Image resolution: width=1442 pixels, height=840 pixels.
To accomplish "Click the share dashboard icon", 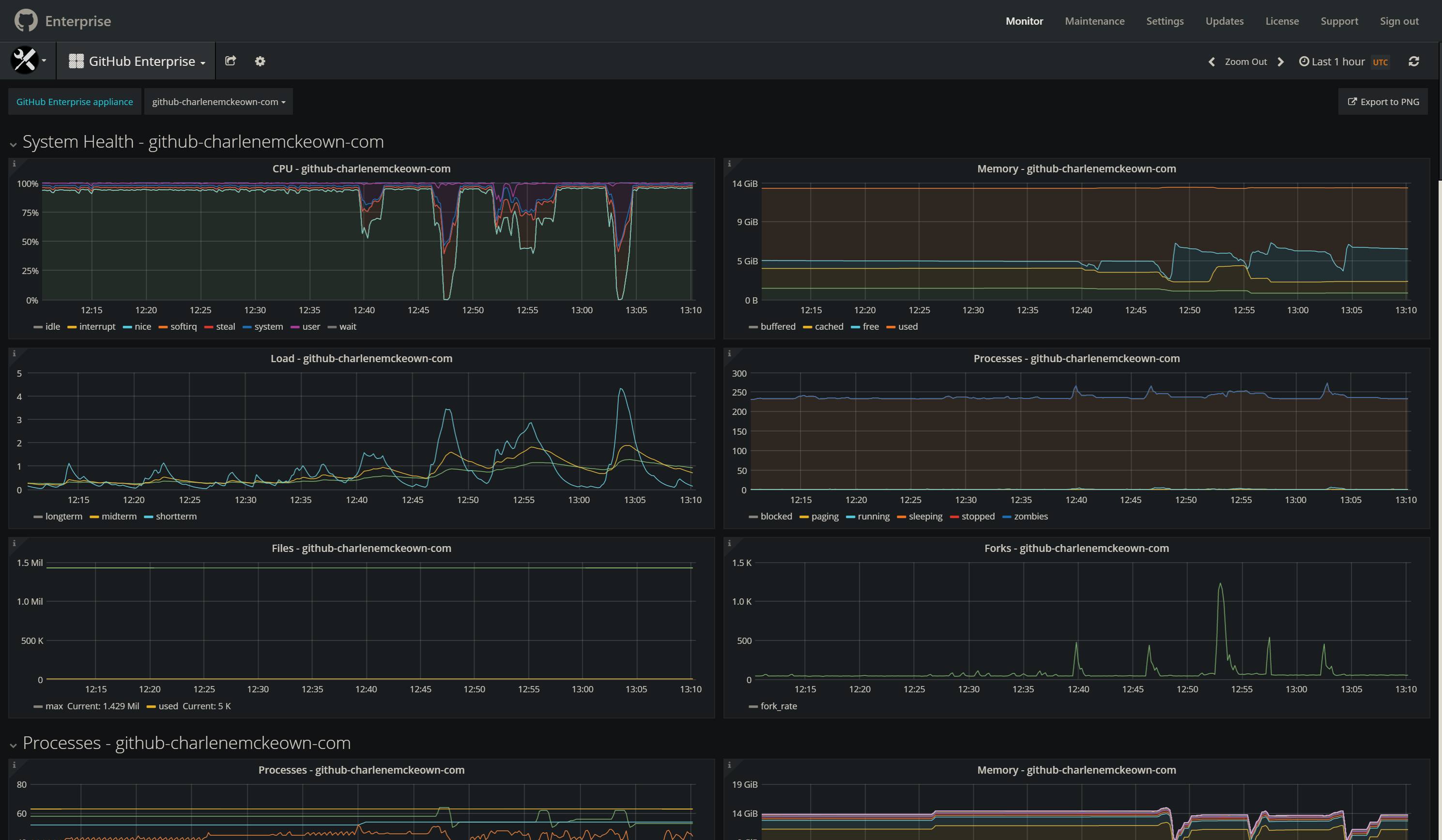I will [x=230, y=61].
